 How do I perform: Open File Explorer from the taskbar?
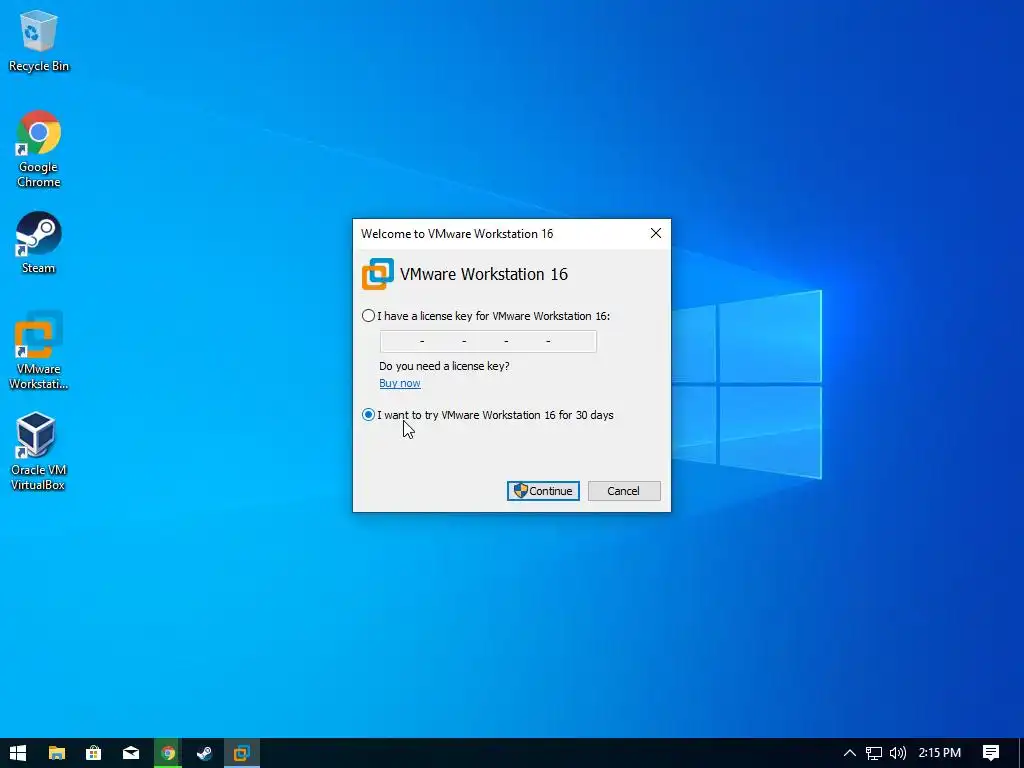tap(57, 753)
